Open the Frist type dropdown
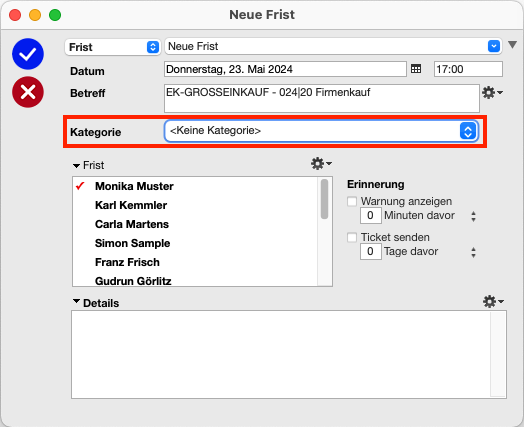 tap(113, 47)
